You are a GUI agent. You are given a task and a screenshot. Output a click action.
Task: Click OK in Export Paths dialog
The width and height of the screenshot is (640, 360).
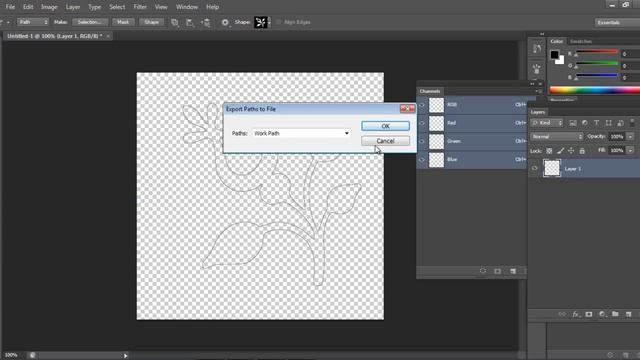[x=385, y=126]
